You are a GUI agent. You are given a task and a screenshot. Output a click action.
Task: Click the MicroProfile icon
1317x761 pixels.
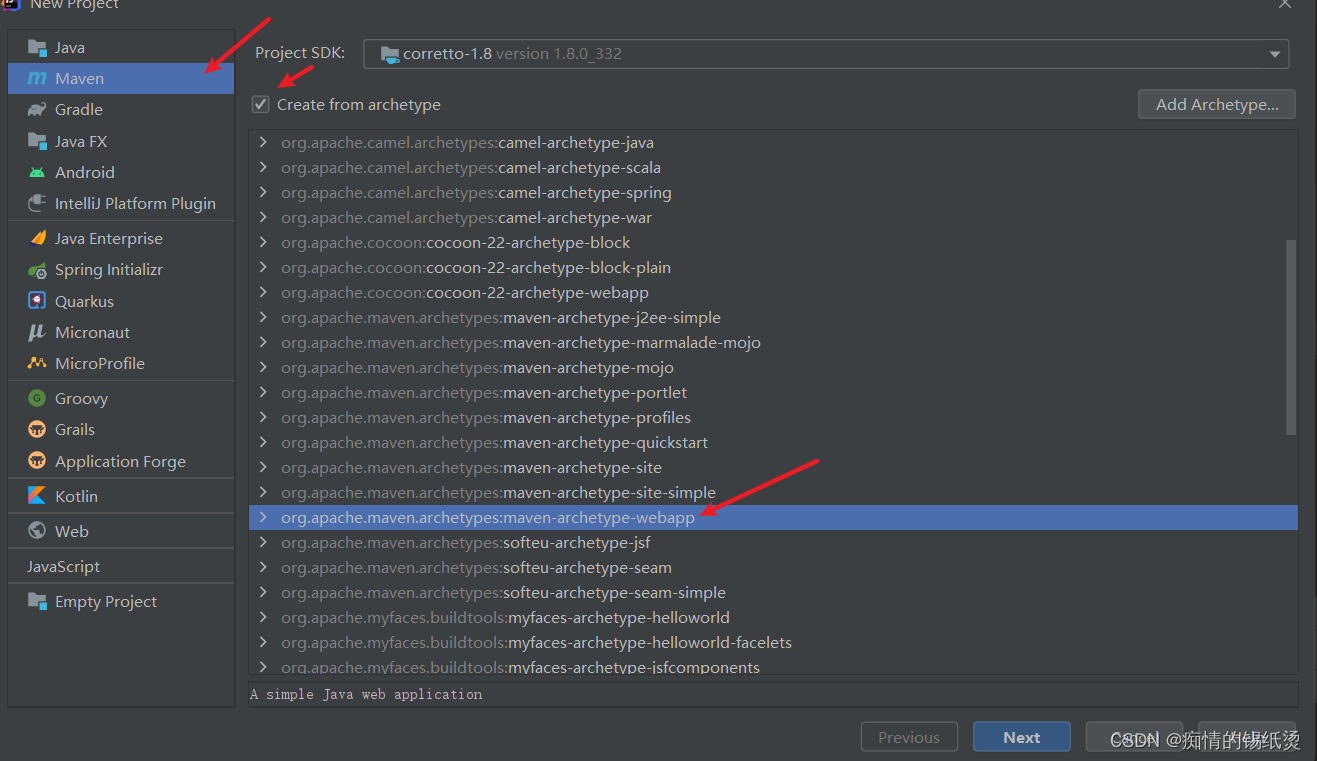(37, 363)
